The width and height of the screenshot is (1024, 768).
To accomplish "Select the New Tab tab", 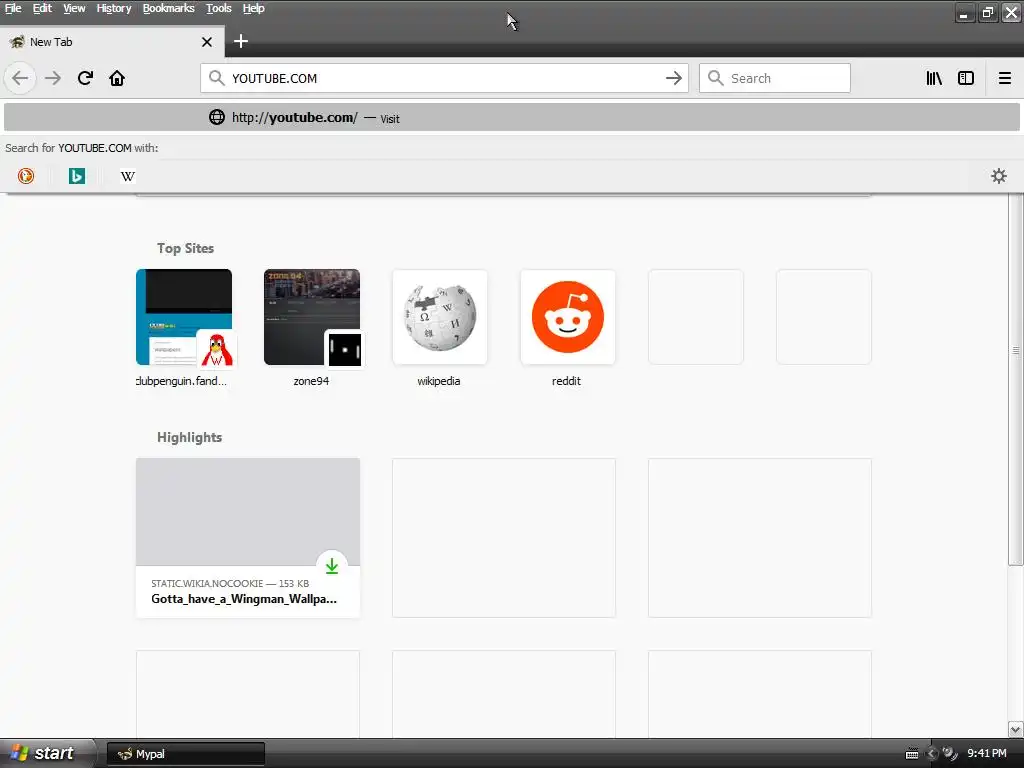I will [x=112, y=42].
